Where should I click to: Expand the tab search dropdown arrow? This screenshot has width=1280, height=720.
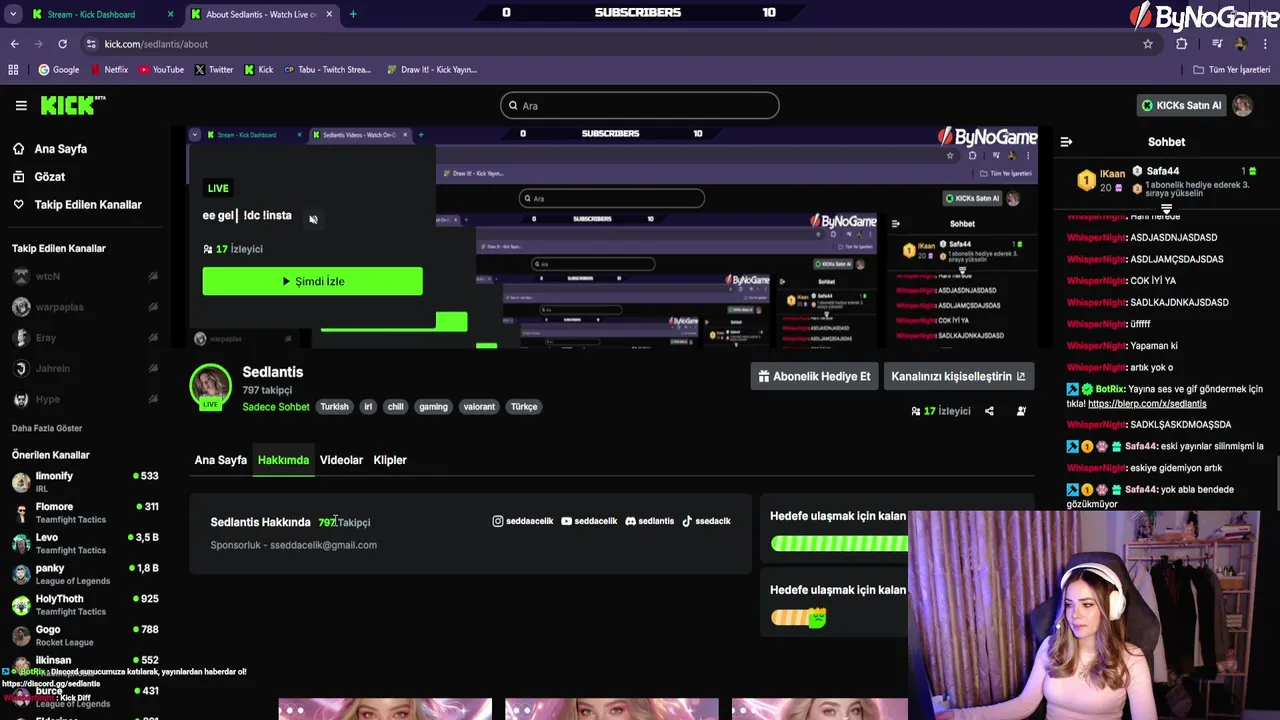coord(13,14)
